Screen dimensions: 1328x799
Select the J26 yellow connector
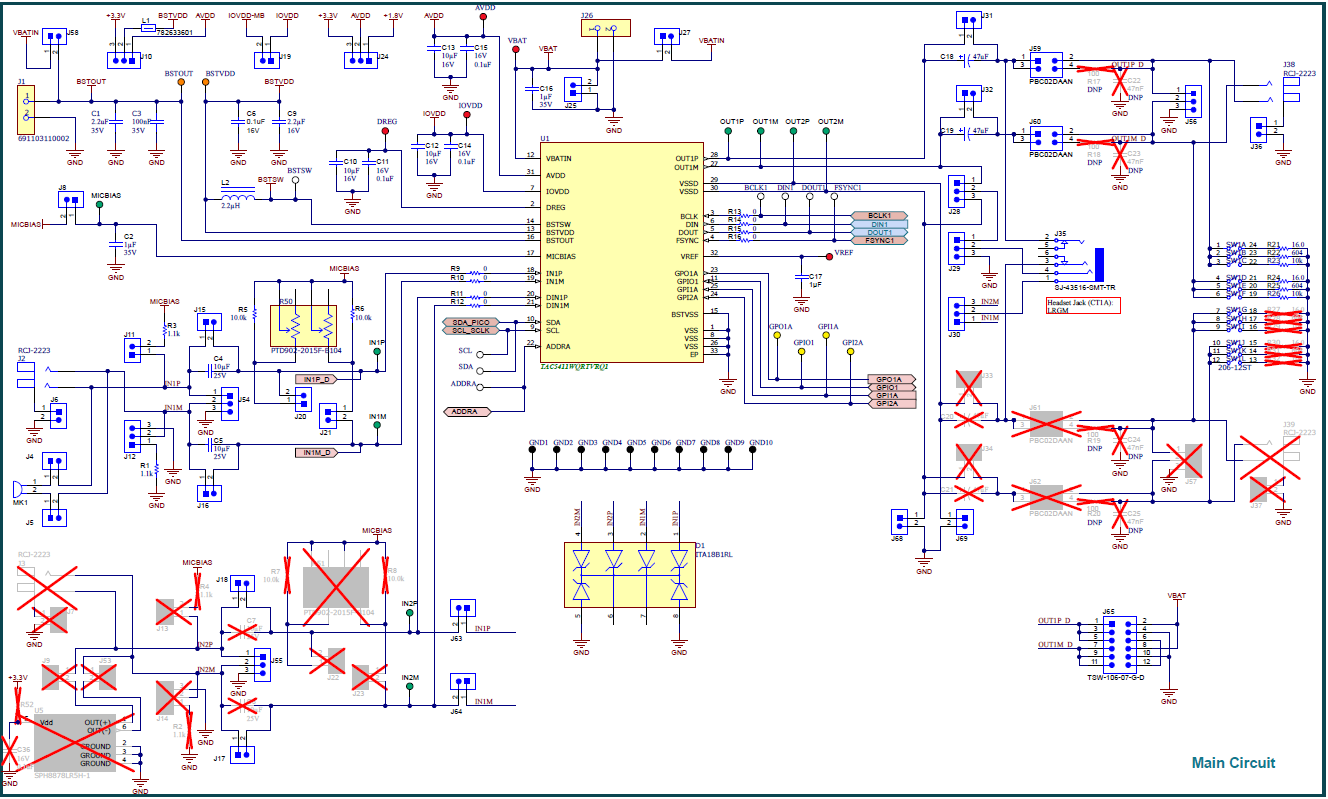pyautogui.click(x=606, y=29)
